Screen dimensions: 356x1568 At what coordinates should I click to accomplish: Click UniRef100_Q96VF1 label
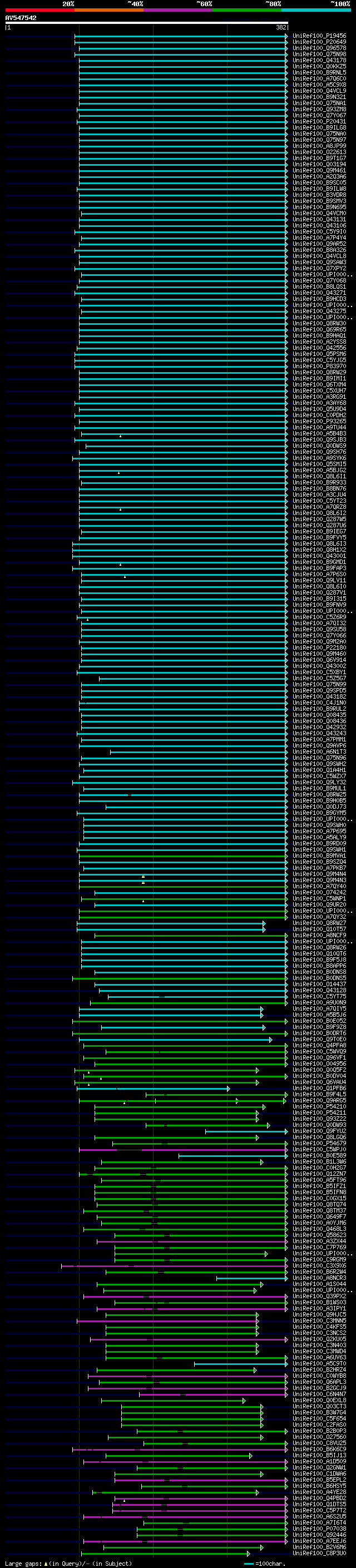[x=319, y=1058]
